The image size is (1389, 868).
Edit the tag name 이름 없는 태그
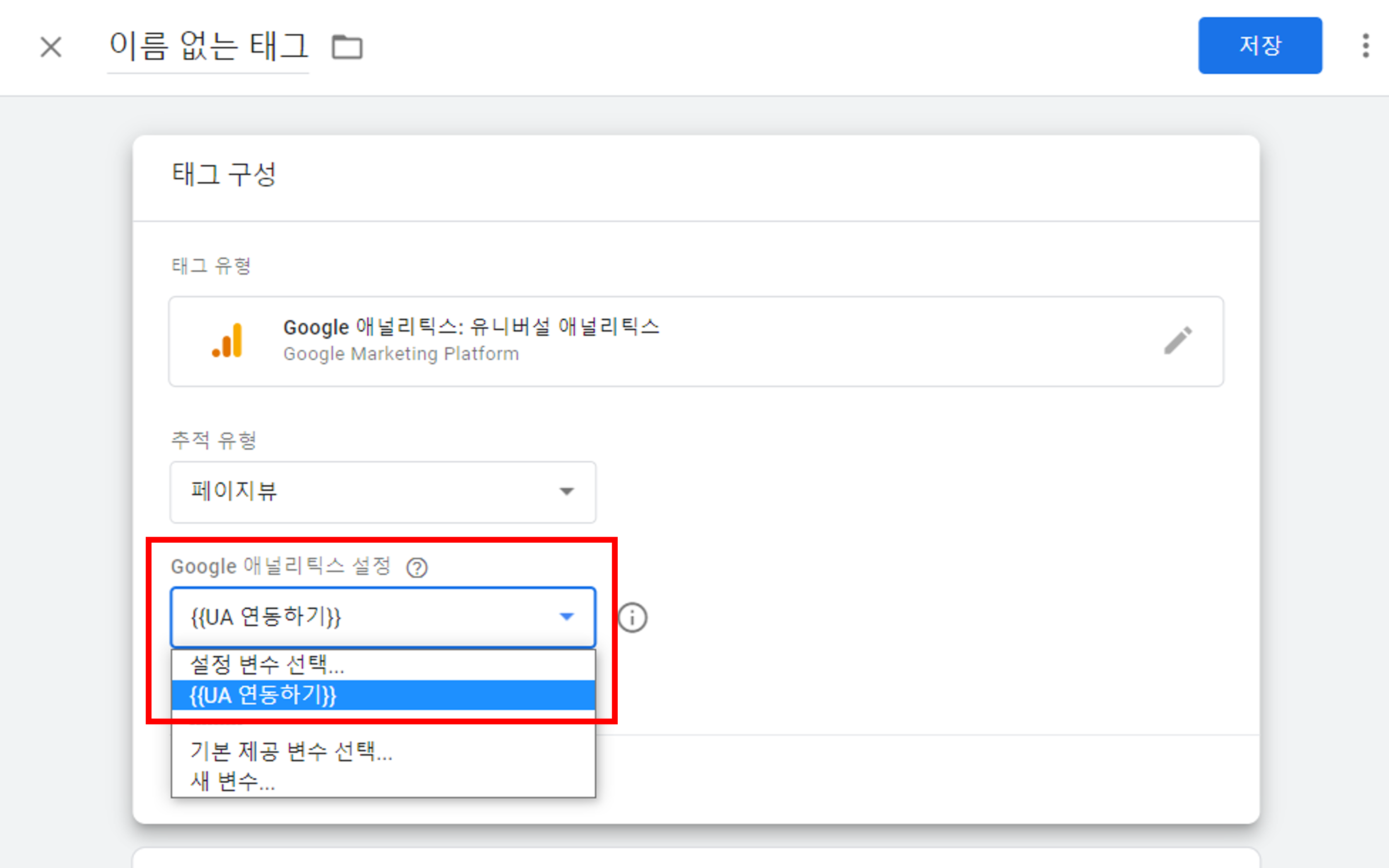tap(208, 46)
